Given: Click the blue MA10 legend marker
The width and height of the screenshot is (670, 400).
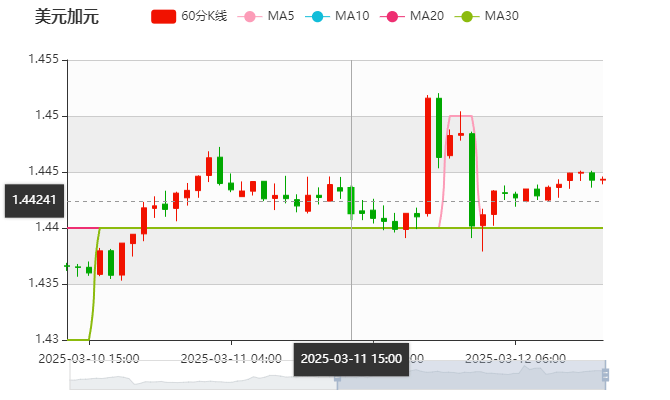Looking at the screenshot, I should tap(317, 17).
